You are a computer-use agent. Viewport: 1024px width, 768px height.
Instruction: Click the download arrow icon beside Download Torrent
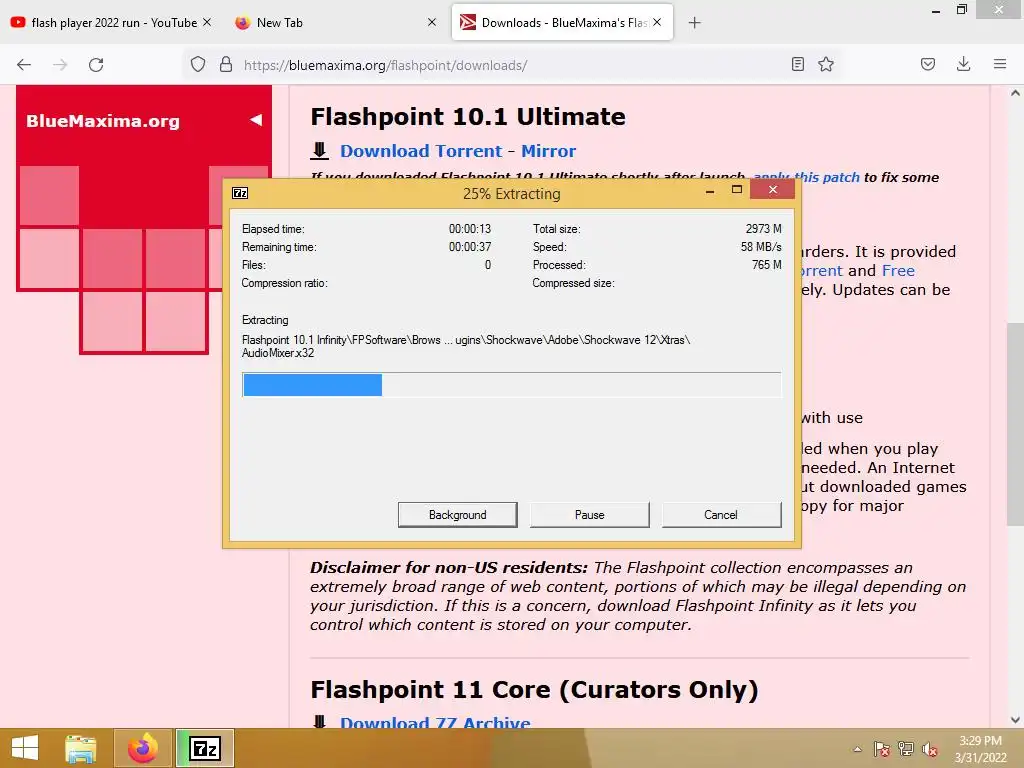[x=319, y=151]
